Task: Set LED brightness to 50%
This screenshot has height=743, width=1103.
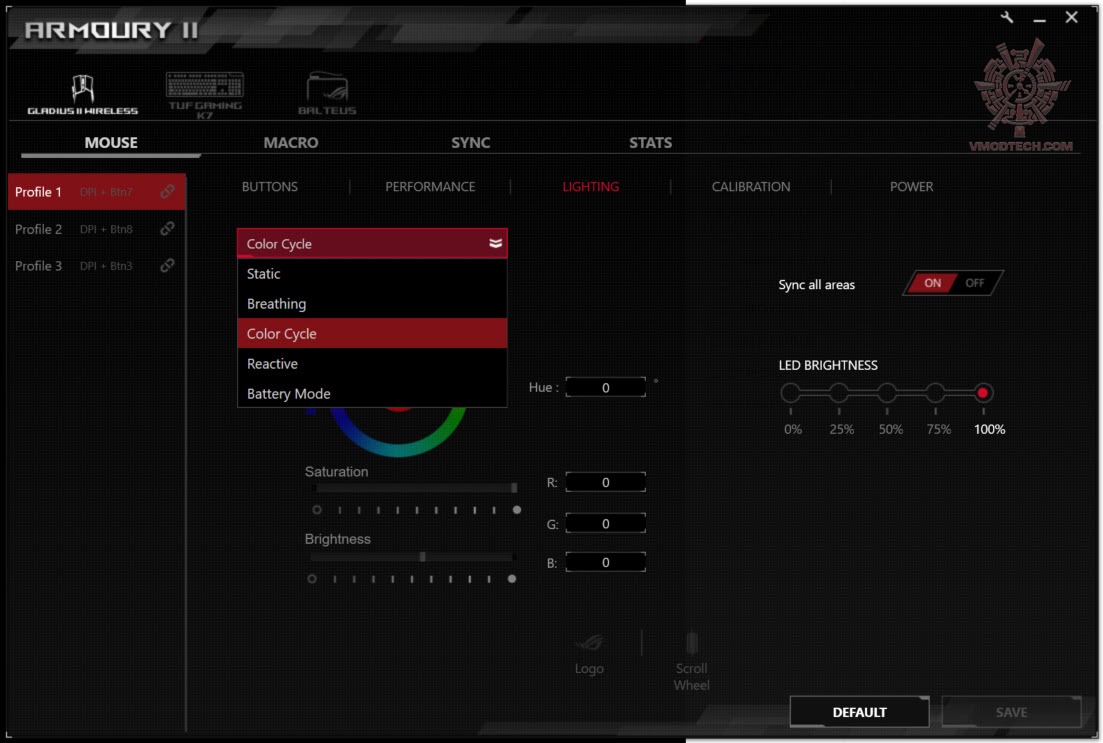Action: point(887,393)
